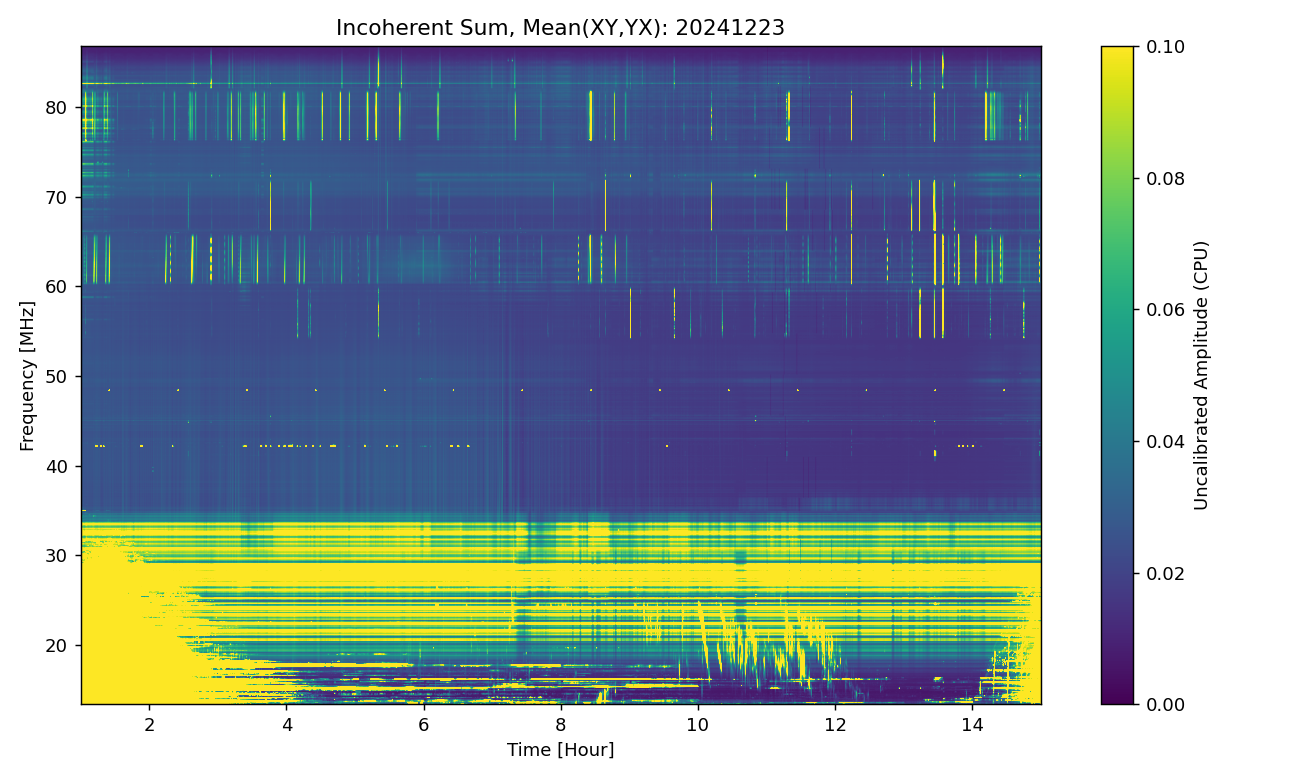This screenshot has width=1300, height=780.
Task: Click the "Time [Hour]" x-axis label
Action: tap(560, 750)
